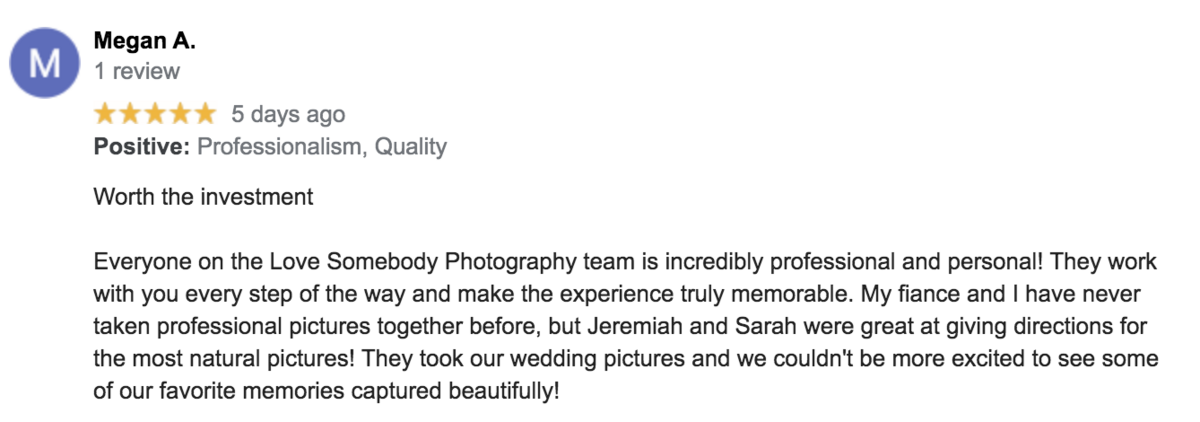Screen dimensions: 1200x422
Task: Select the second gold star in rating
Action: (130, 113)
